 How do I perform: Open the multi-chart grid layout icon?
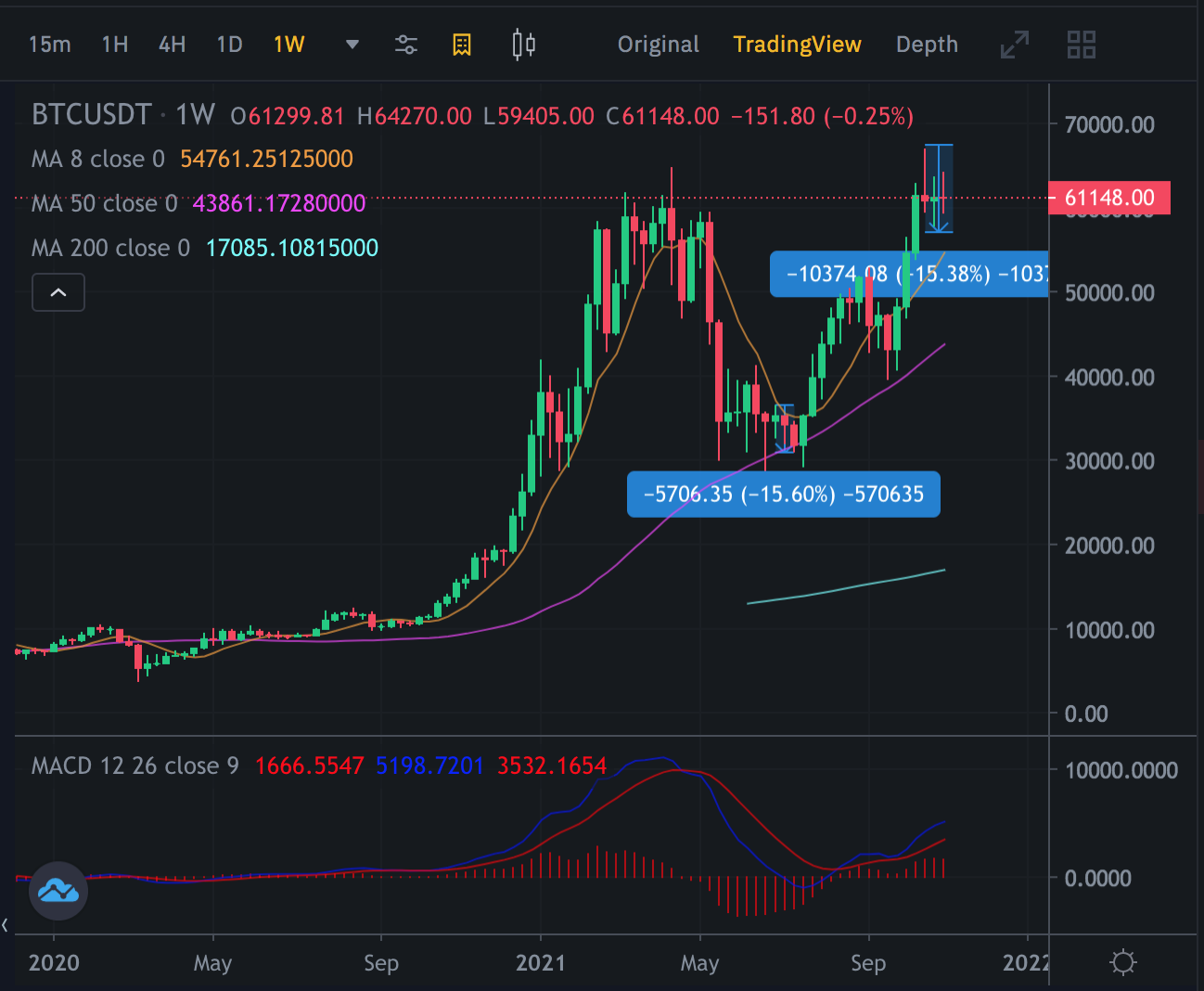[1082, 45]
